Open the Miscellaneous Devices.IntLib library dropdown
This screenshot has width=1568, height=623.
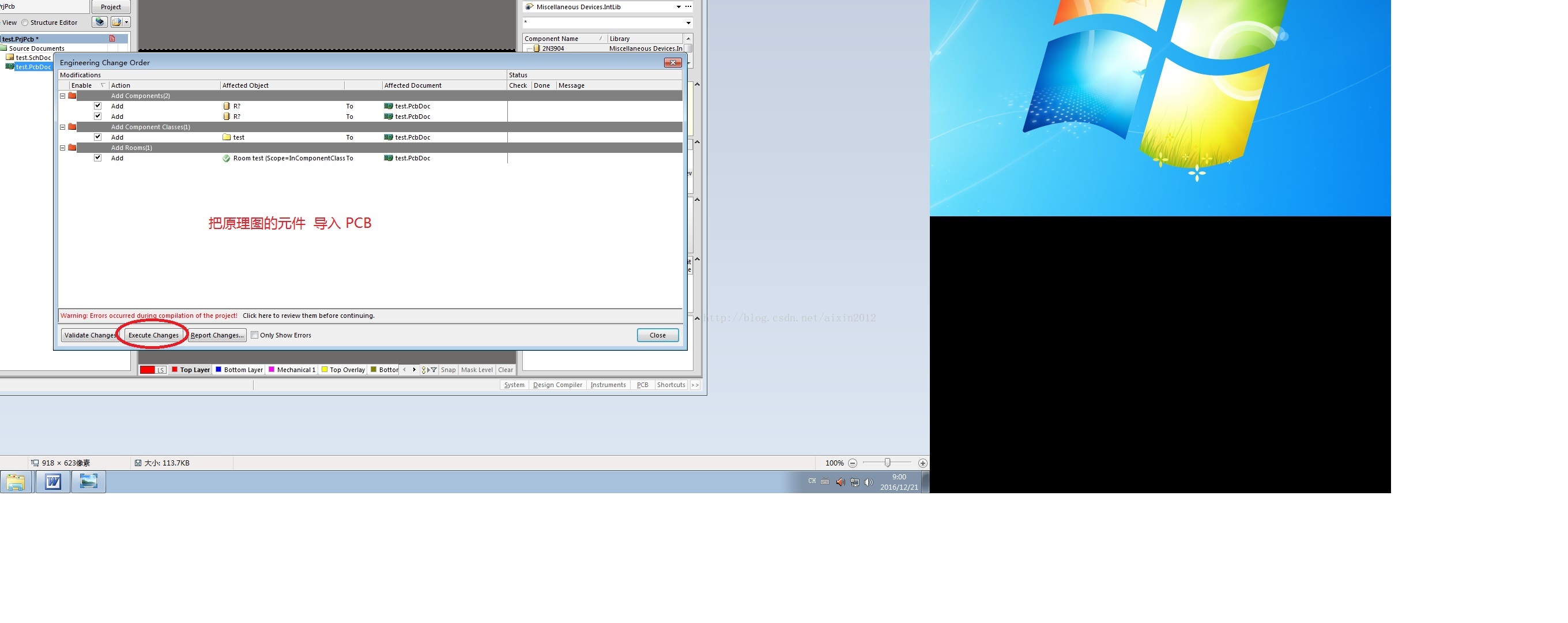coord(678,7)
